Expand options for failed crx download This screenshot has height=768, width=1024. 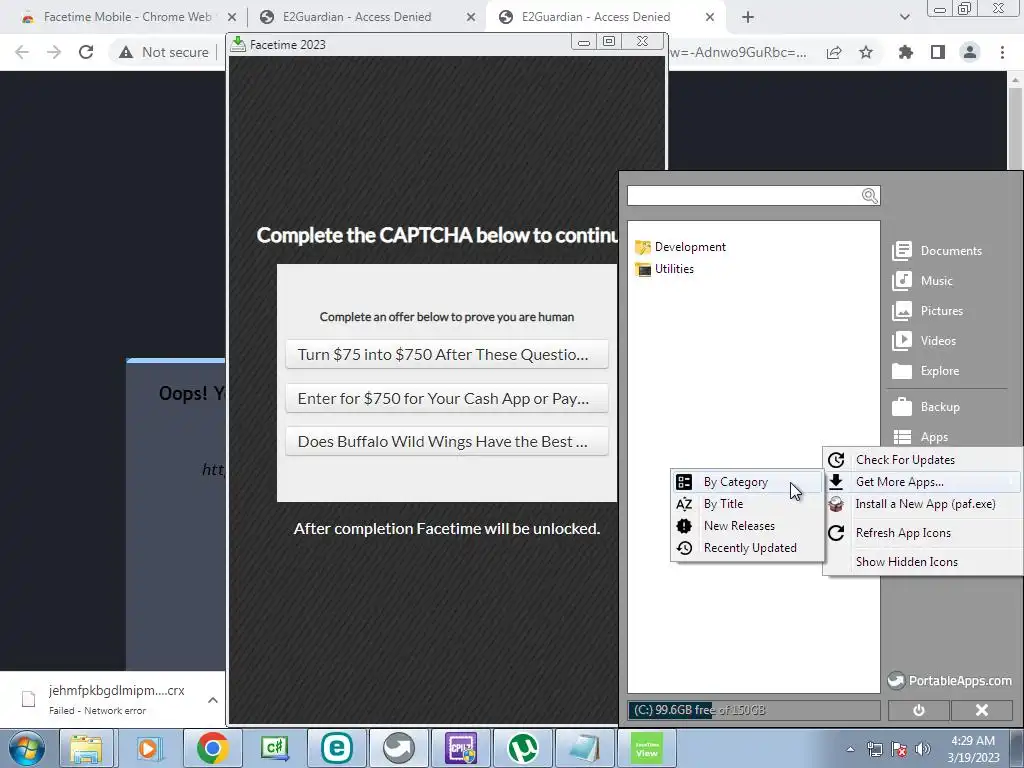(212, 700)
